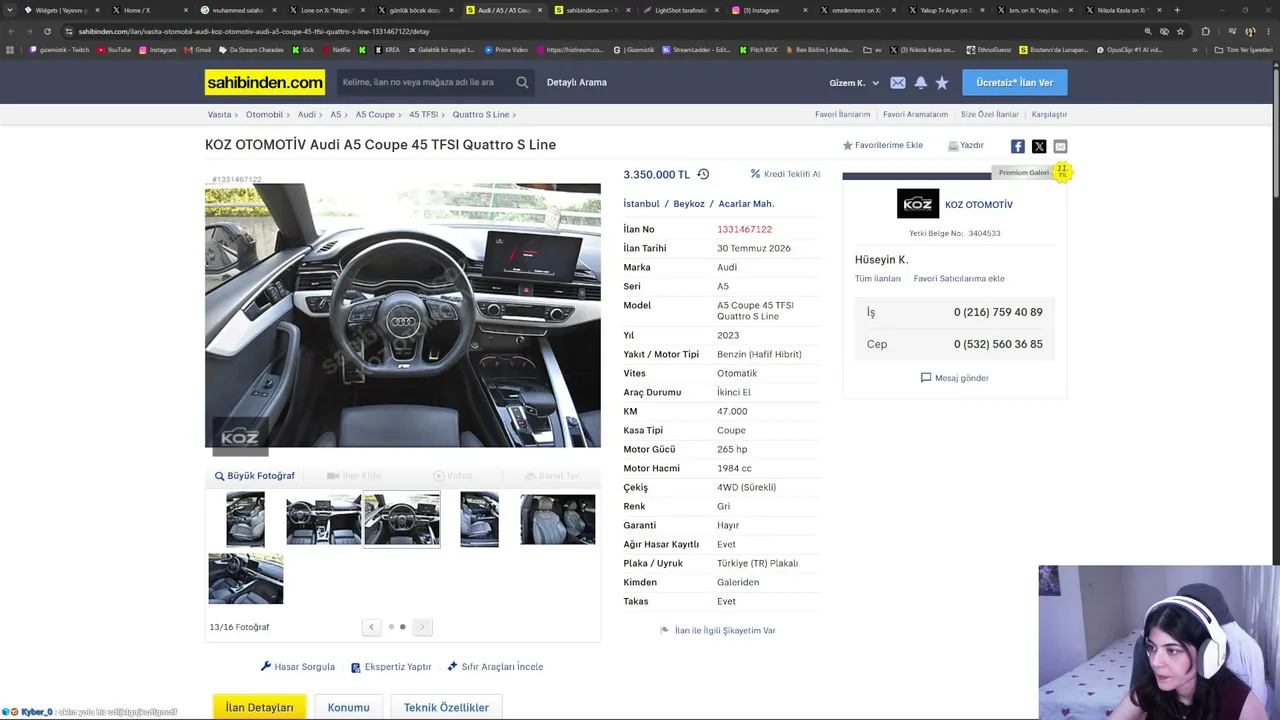The image size is (1280, 720).
Task: Click the main car interior photo
Action: [403, 316]
